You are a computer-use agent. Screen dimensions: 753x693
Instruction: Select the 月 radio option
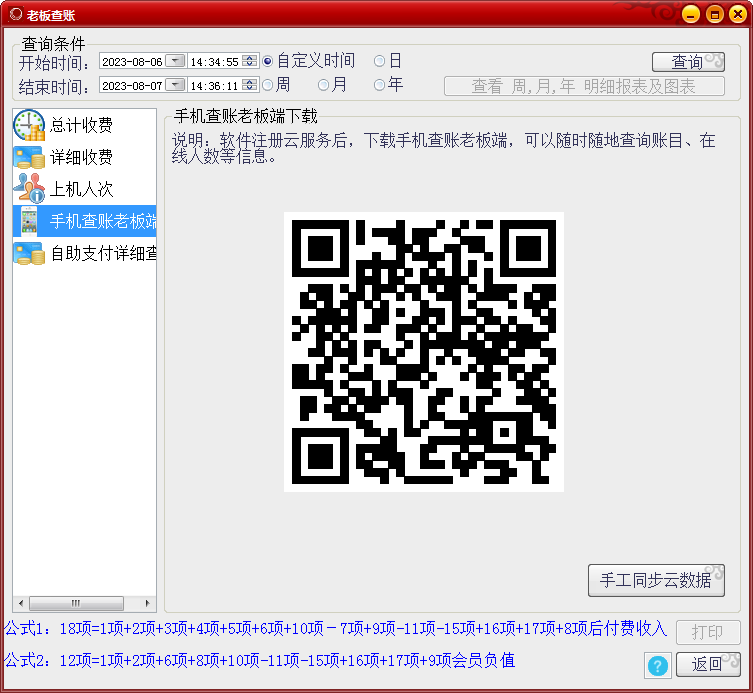pyautogui.click(x=332, y=85)
